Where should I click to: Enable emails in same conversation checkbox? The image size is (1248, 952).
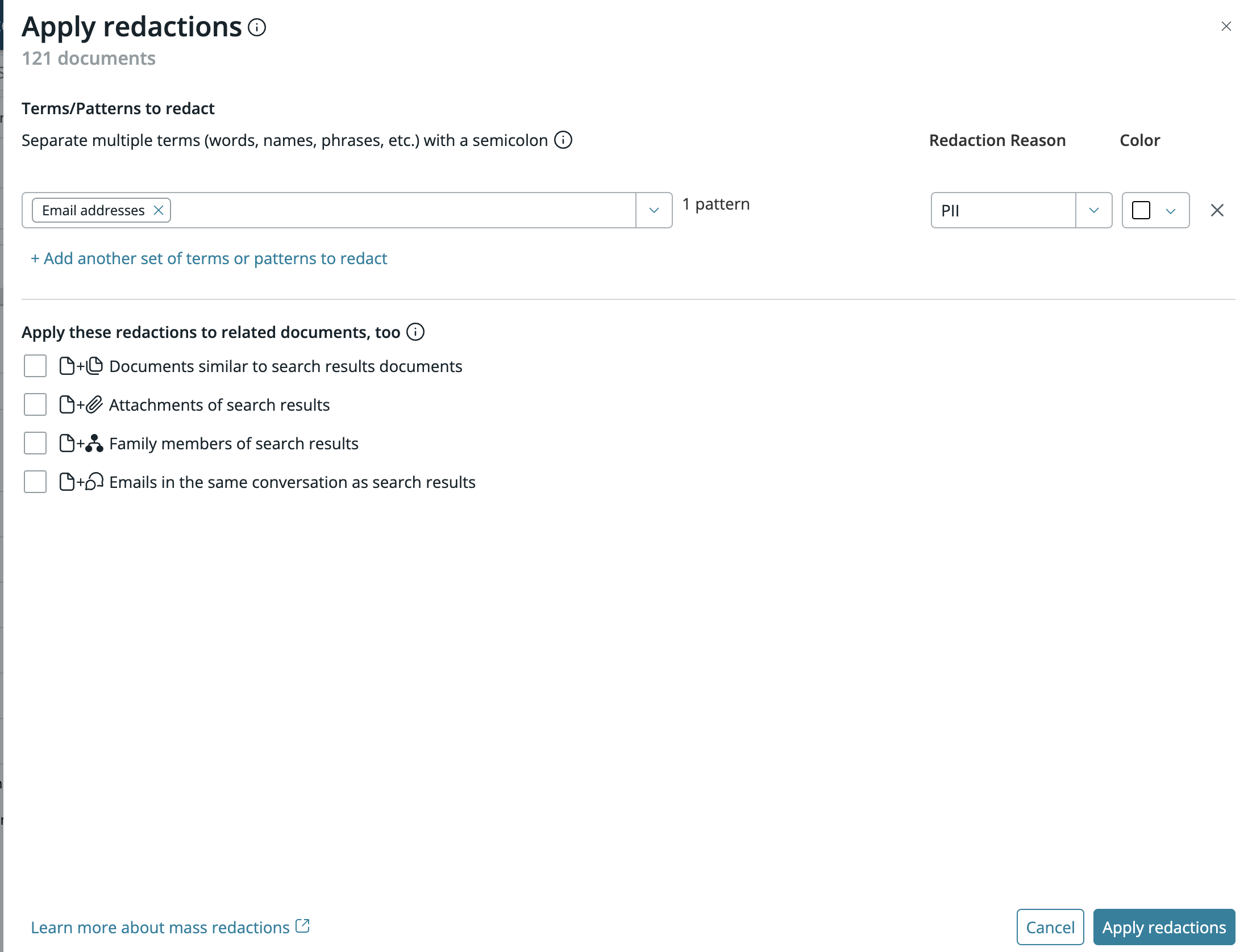[35, 482]
